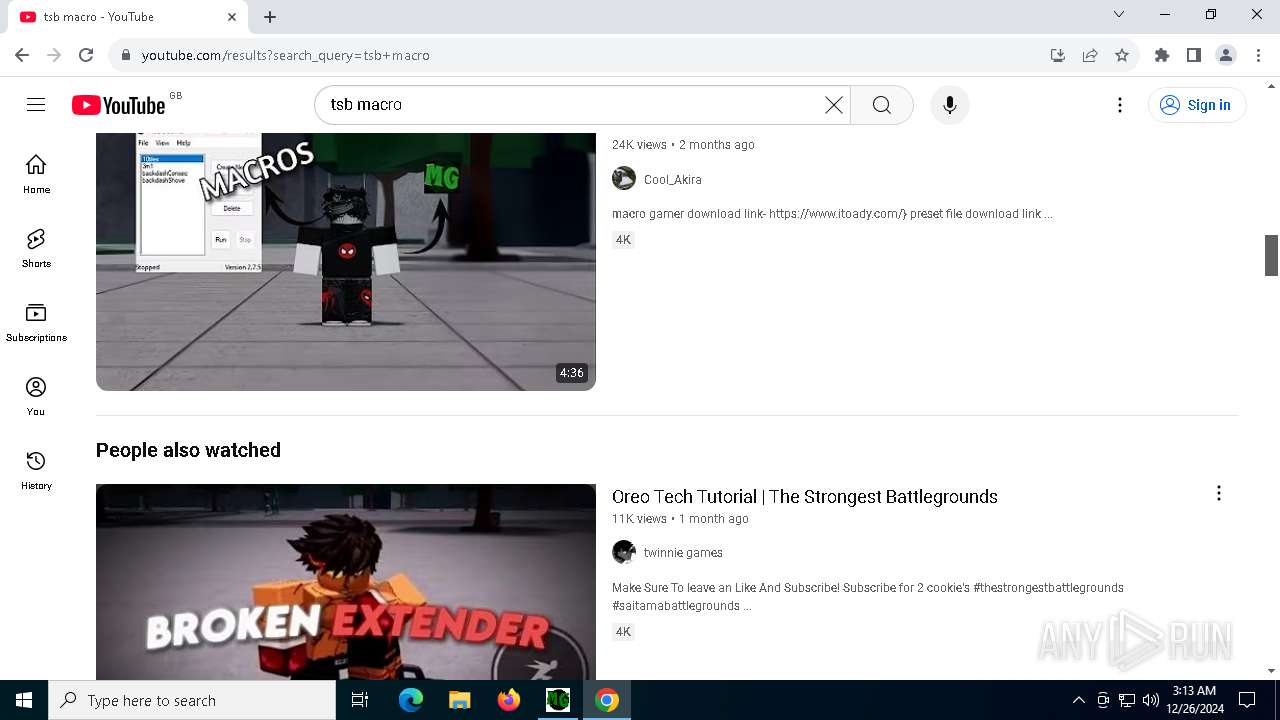Open History in the sidebar

tap(36, 470)
